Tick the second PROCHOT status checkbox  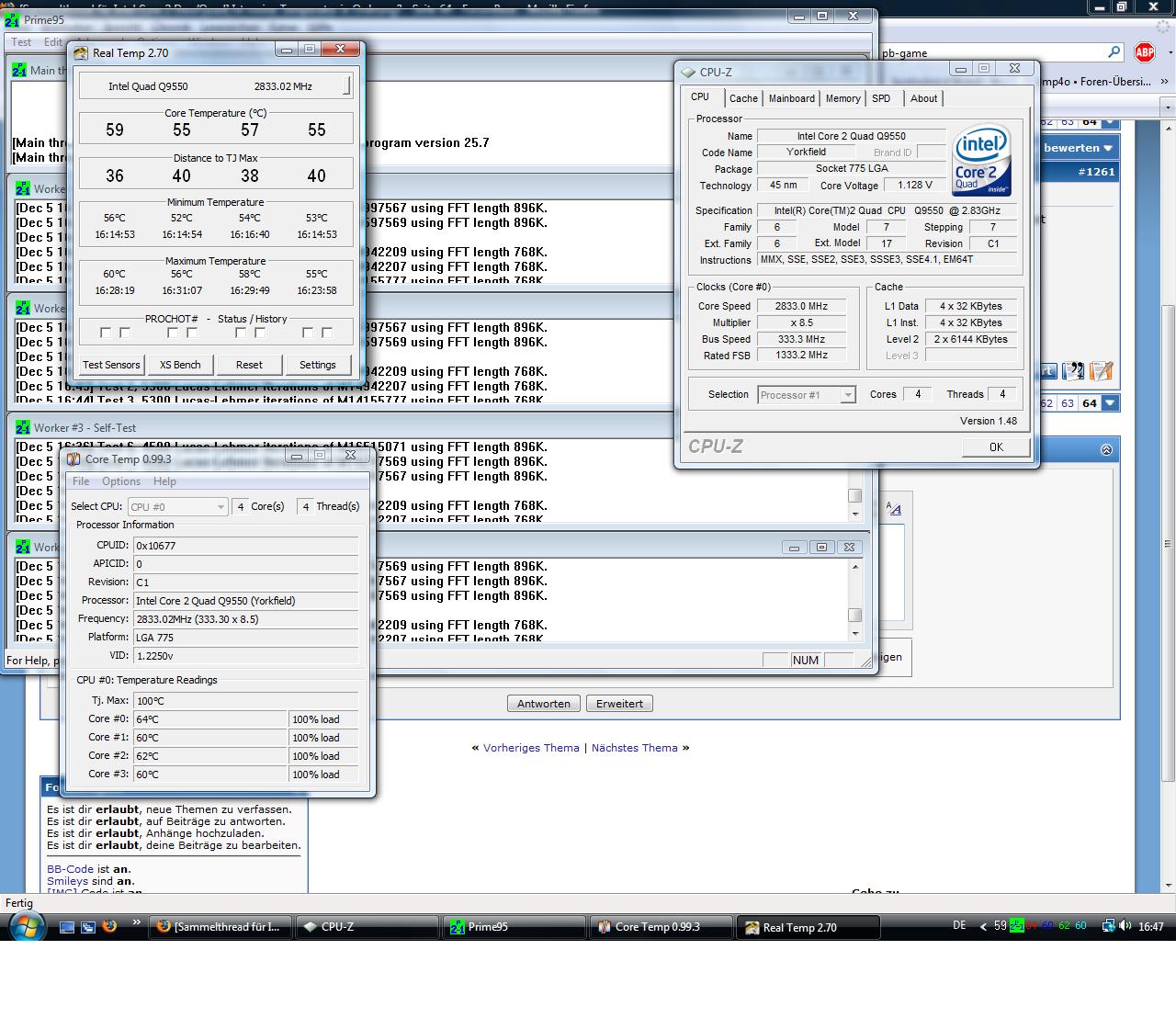pyautogui.click(x=125, y=333)
